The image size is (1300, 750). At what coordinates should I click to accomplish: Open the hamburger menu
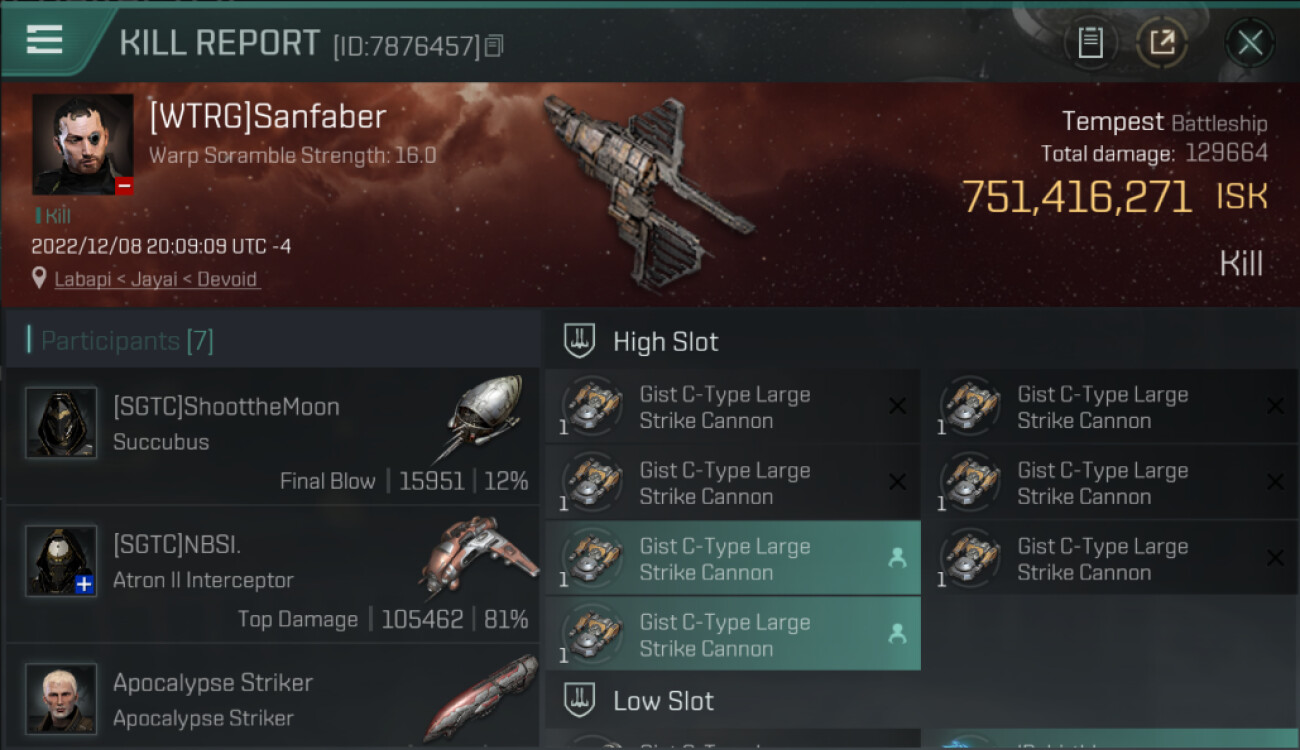pos(45,40)
